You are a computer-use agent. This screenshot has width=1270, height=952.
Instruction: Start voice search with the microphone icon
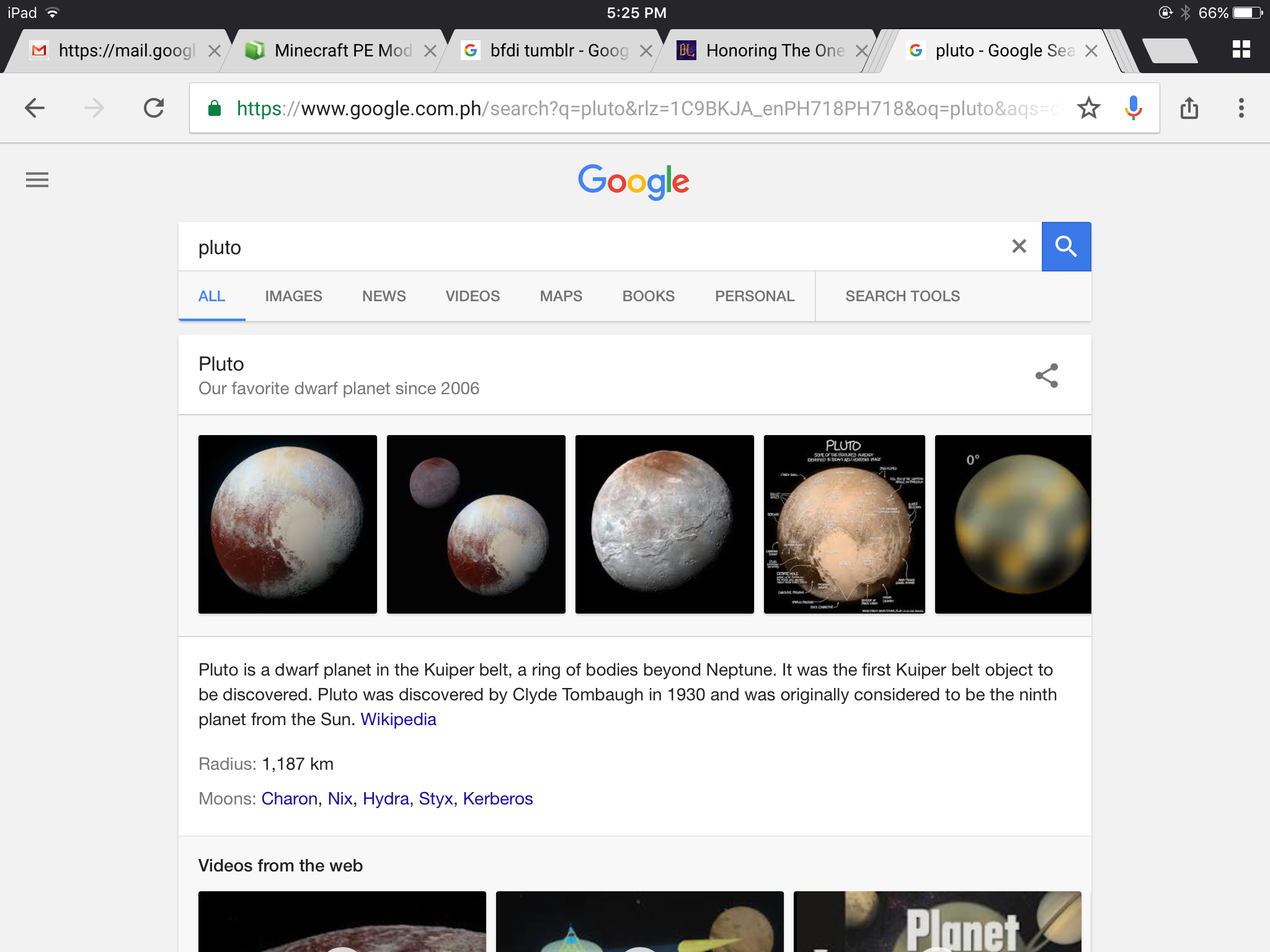(x=1133, y=108)
